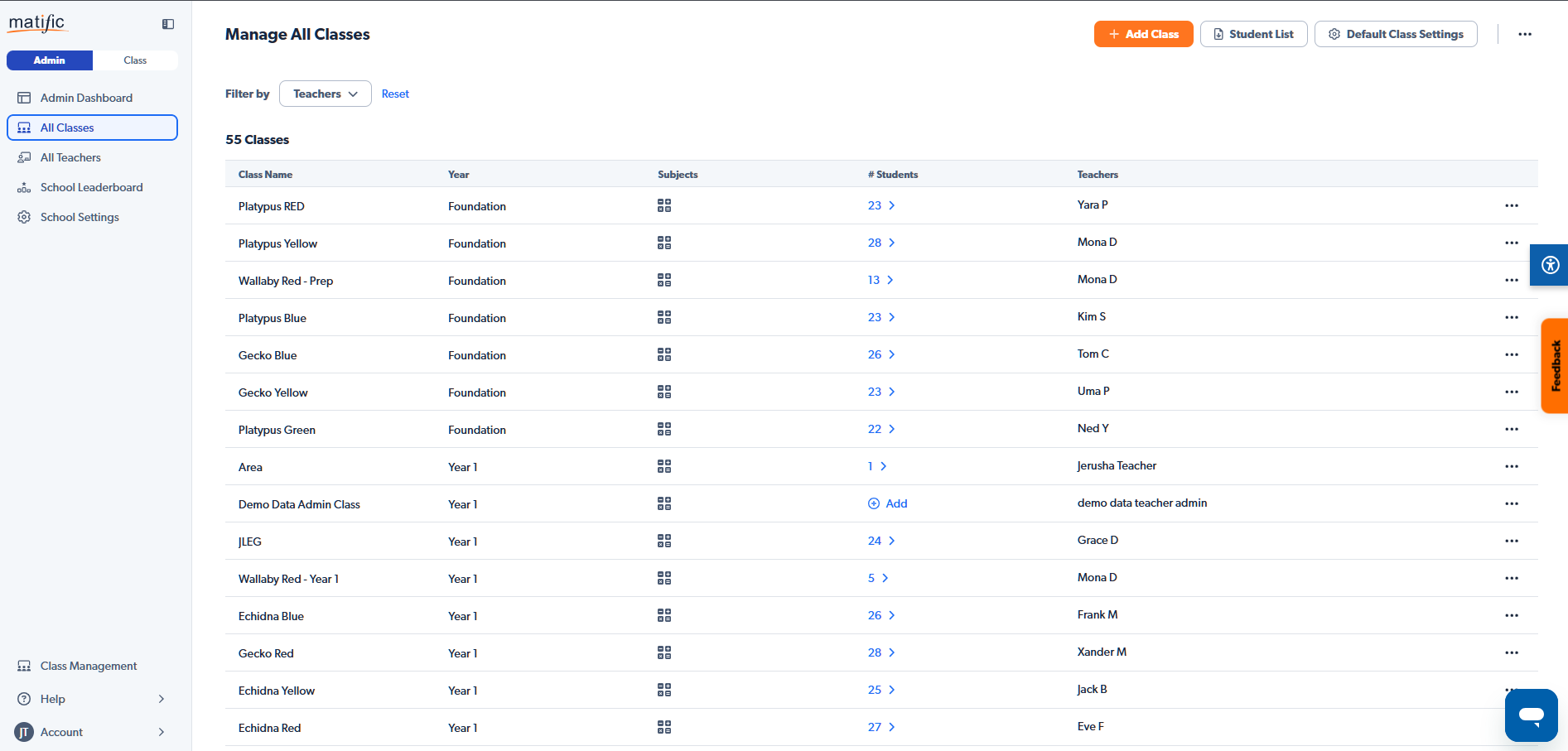Expand the Help submenu
Screen dimensions: 1568x751
pyautogui.click(x=92, y=699)
